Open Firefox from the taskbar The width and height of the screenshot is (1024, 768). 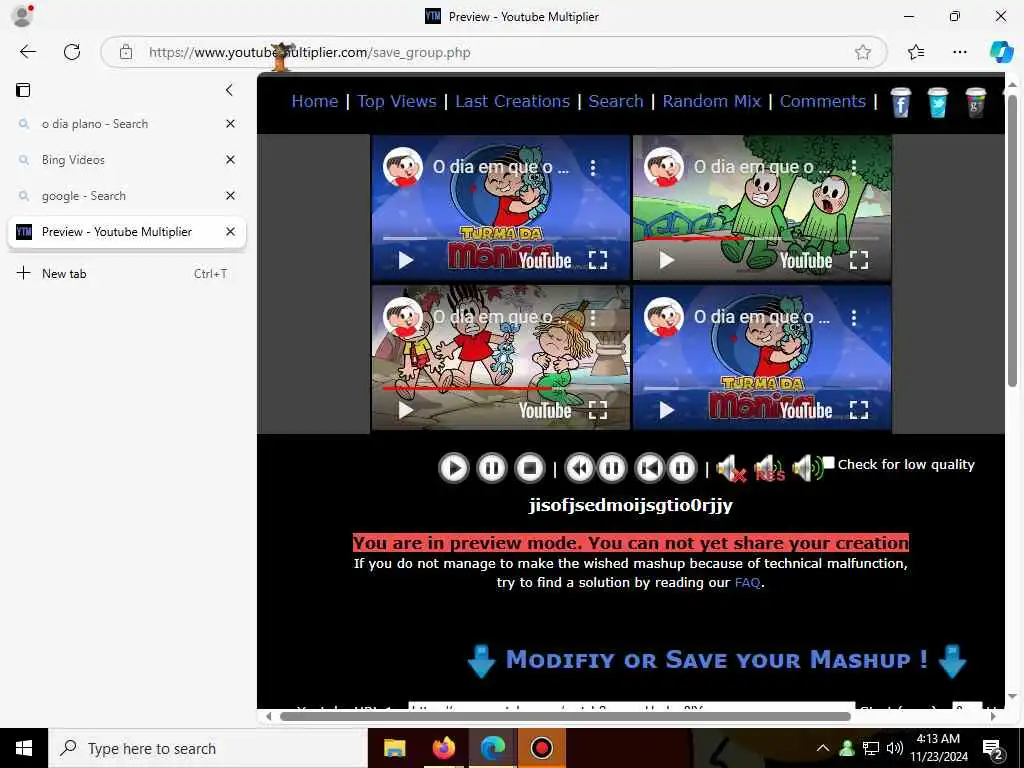click(443, 748)
